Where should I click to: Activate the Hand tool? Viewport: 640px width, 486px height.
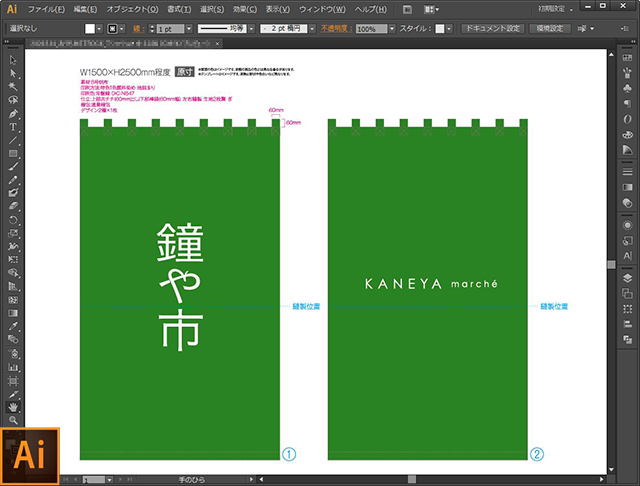point(14,407)
